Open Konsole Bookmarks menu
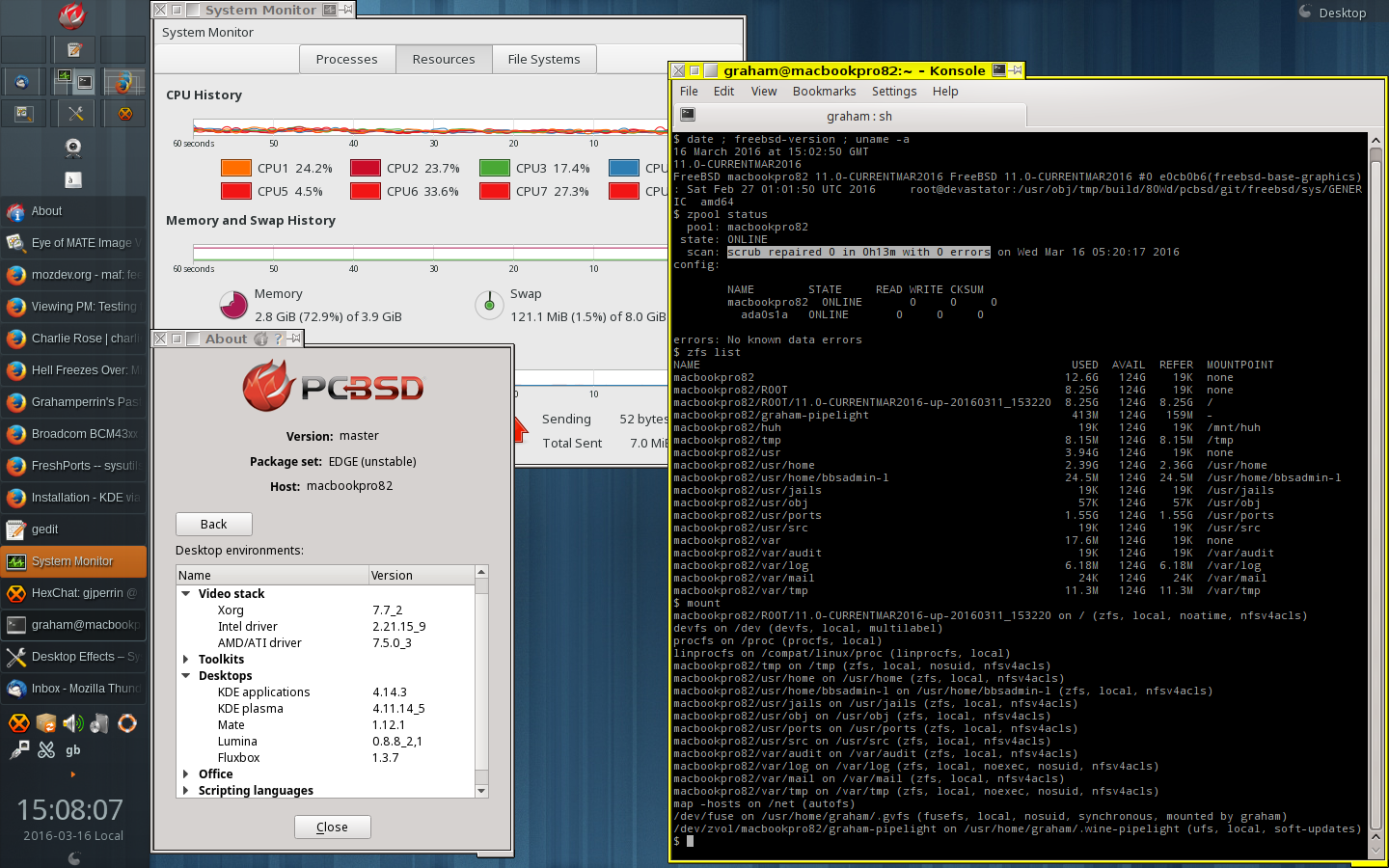 pos(824,92)
